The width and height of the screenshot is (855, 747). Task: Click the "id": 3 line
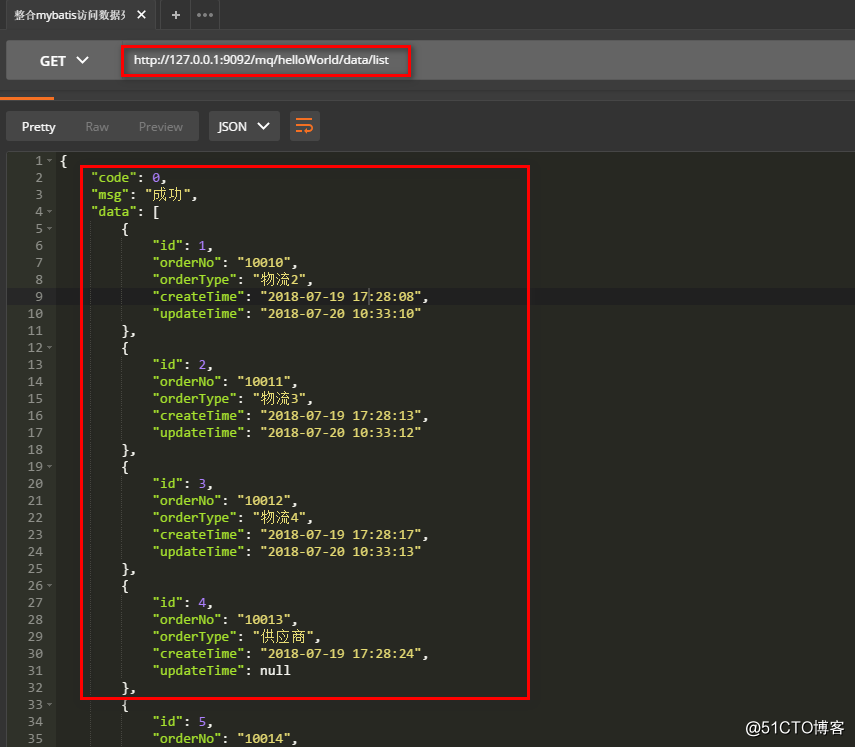(x=183, y=484)
